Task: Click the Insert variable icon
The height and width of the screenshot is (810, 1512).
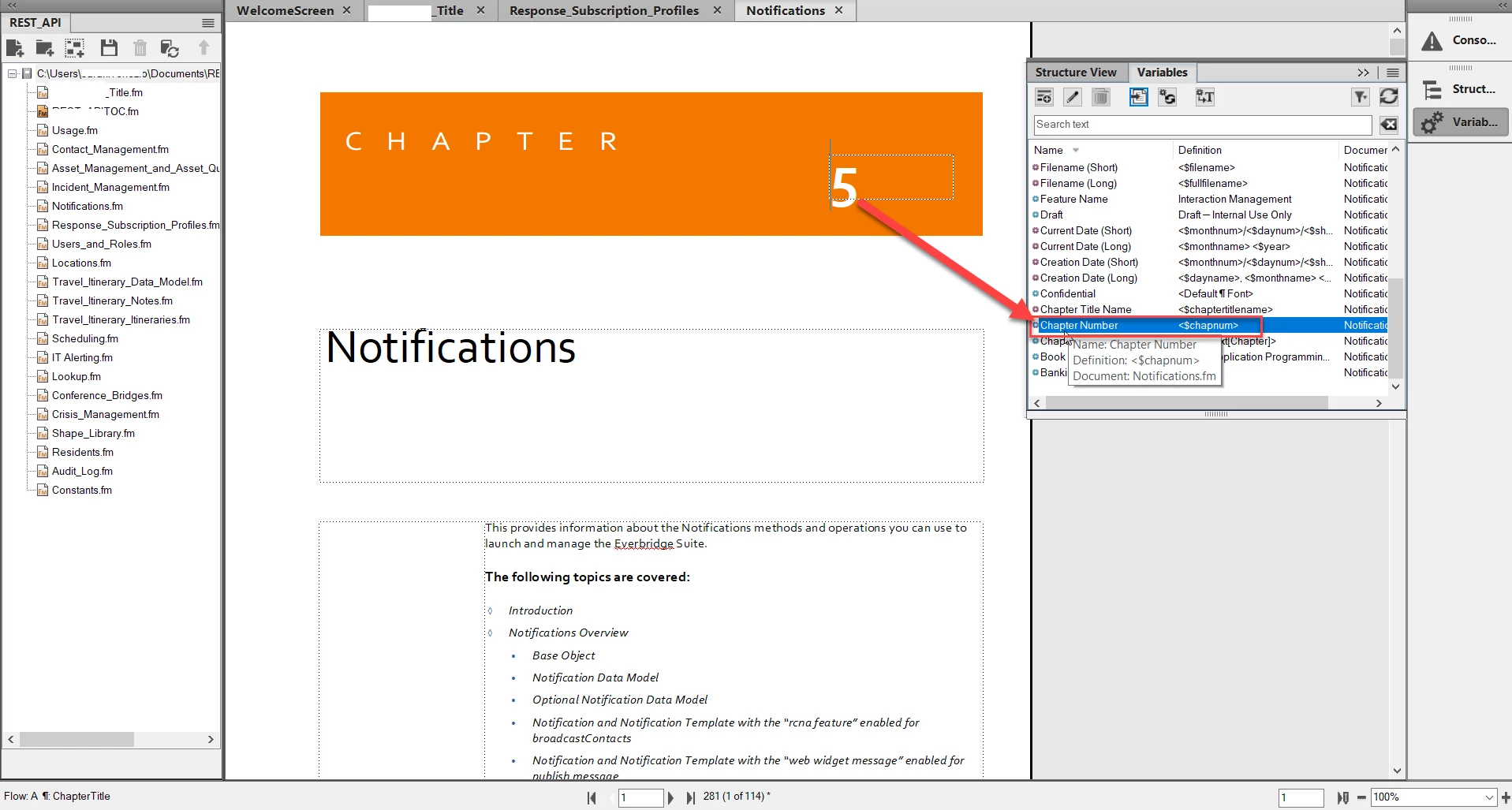Action: (1138, 97)
